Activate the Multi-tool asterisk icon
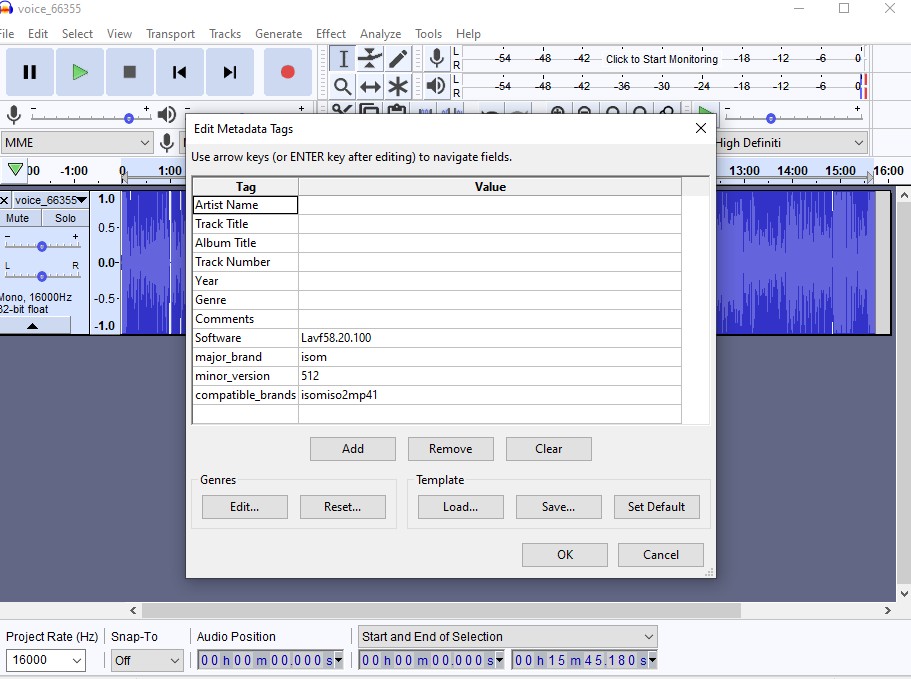 pos(398,87)
